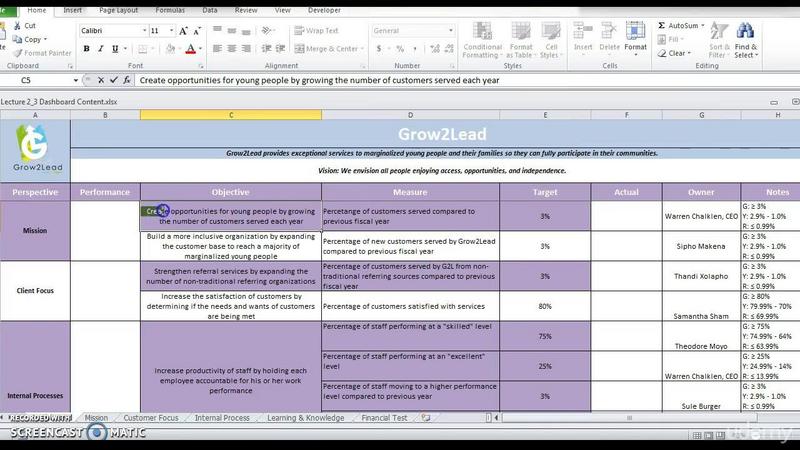Open the font size dropdown
The height and width of the screenshot is (450, 800).
(171, 31)
